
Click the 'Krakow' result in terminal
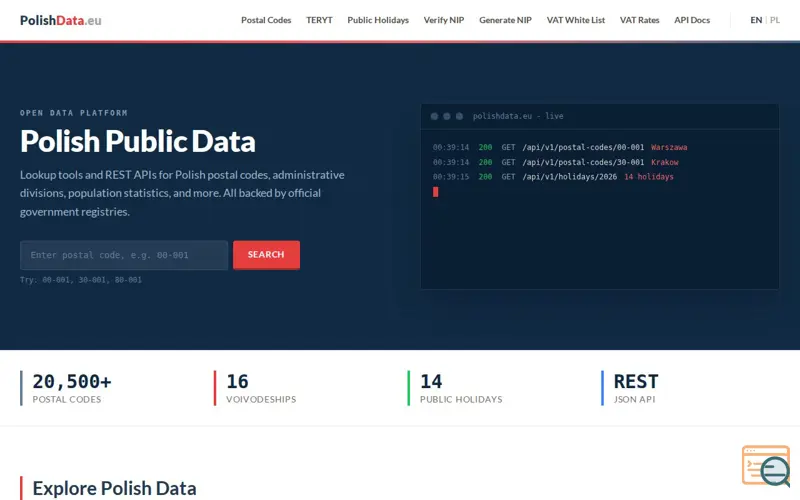[665, 162]
